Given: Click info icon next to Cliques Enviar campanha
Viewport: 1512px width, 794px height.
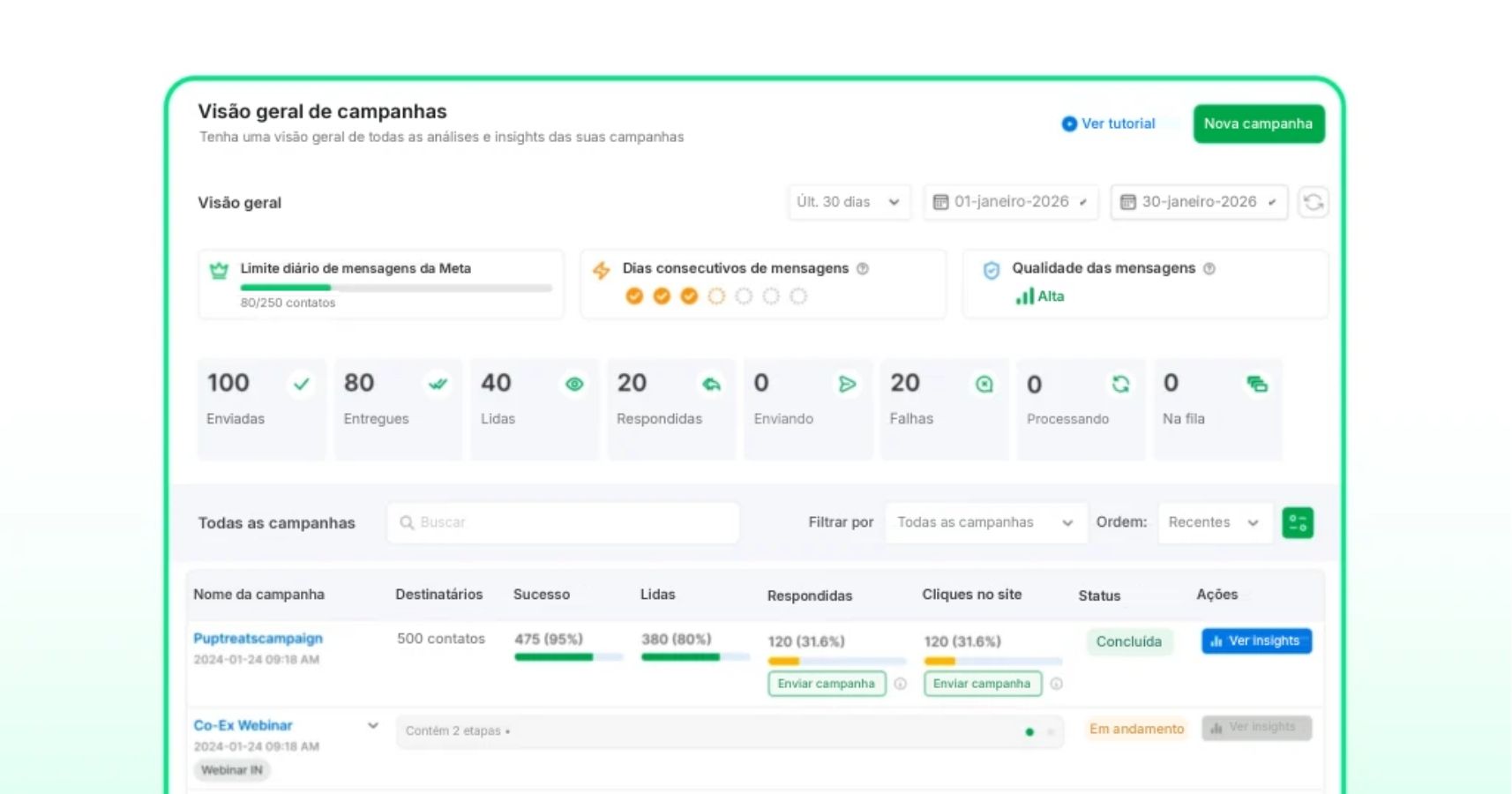Looking at the screenshot, I should pos(1056,684).
